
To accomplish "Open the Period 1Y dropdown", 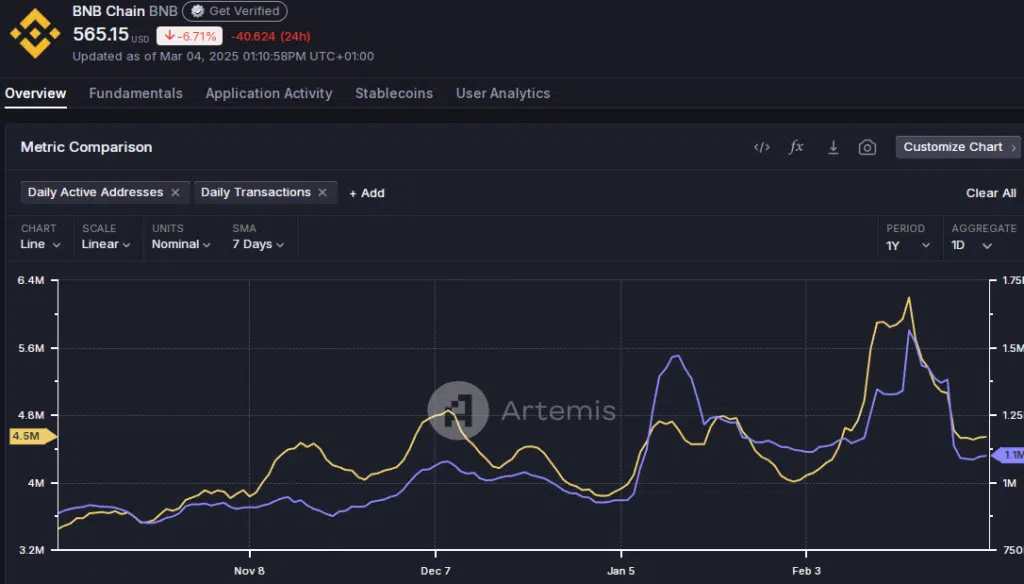I will point(908,246).
